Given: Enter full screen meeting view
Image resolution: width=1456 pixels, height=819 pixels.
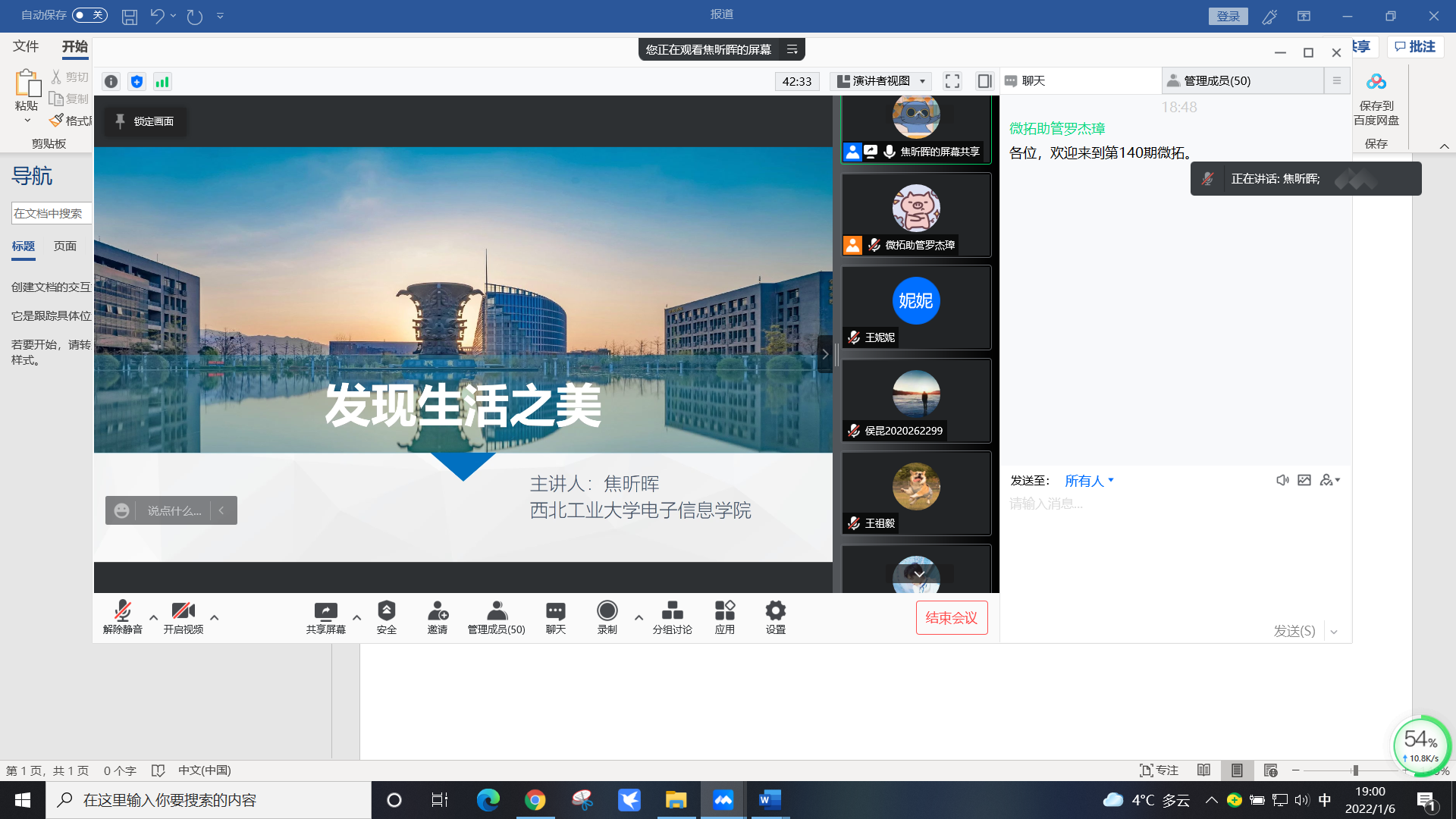Looking at the screenshot, I should 952,81.
